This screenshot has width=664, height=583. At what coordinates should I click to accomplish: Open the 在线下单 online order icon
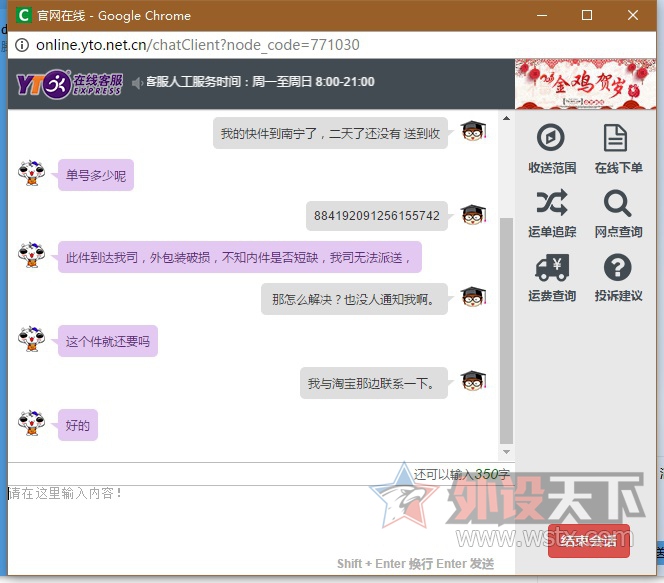click(x=617, y=139)
